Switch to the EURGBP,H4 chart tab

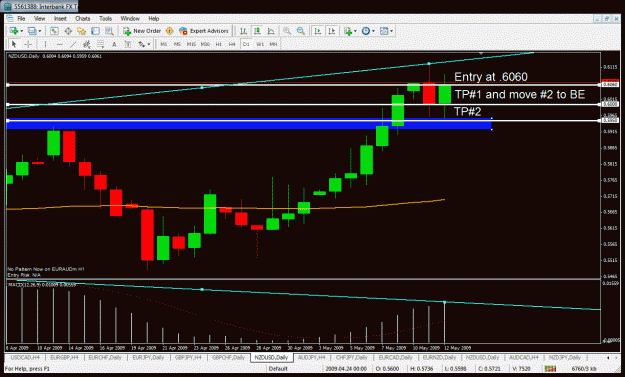coord(65,358)
